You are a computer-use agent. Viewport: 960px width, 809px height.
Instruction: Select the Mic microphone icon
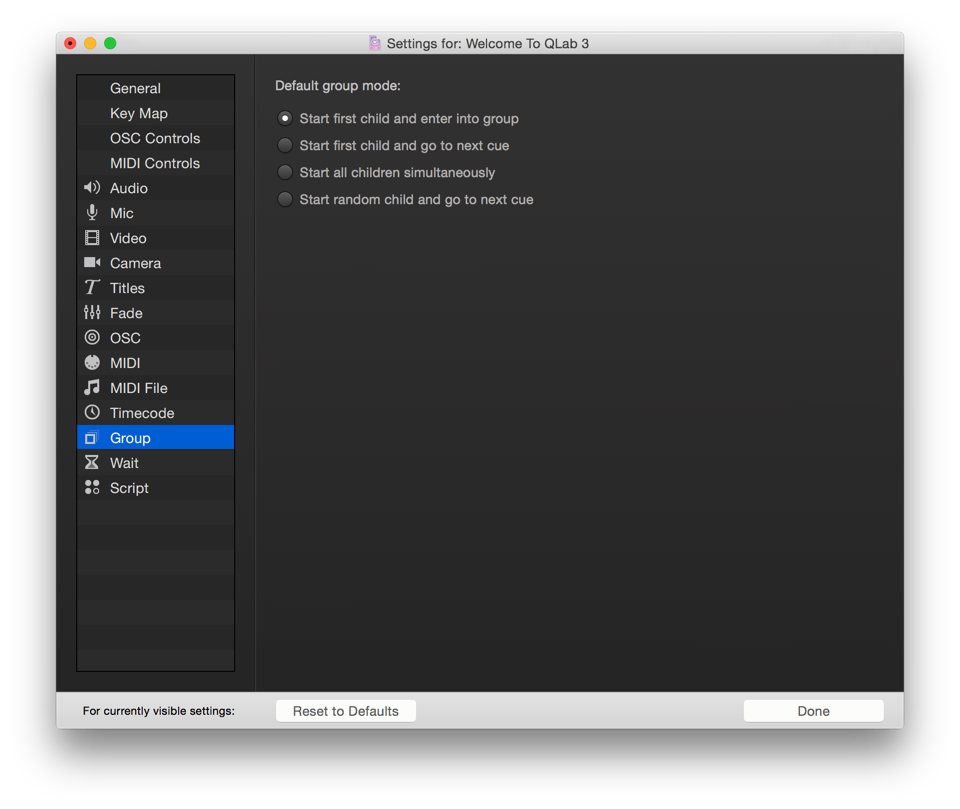coord(92,213)
